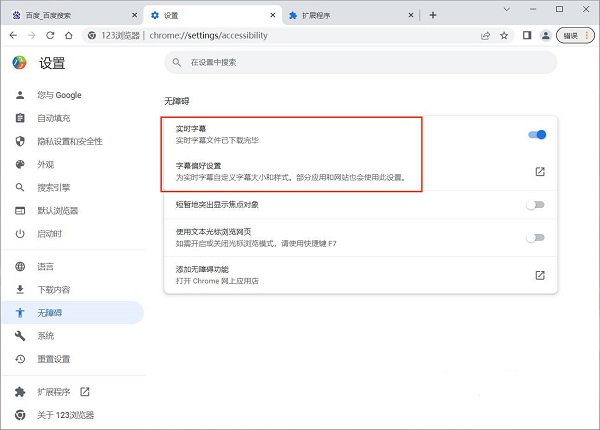Enable 短暂地突出显示焦点对象 toggle
This screenshot has height=430, width=600.
535,205
